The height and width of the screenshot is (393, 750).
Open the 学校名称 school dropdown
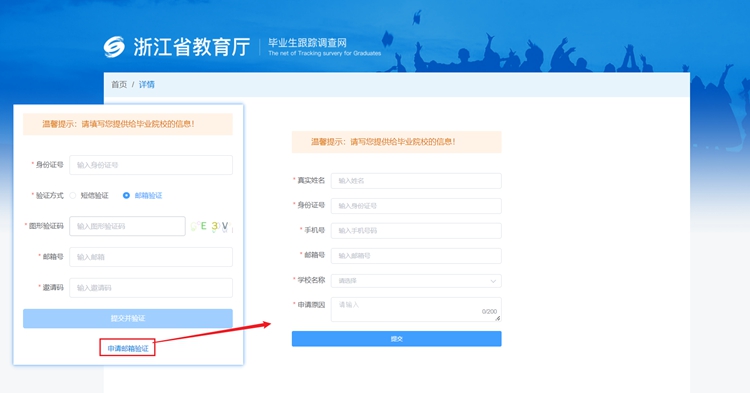click(416, 281)
